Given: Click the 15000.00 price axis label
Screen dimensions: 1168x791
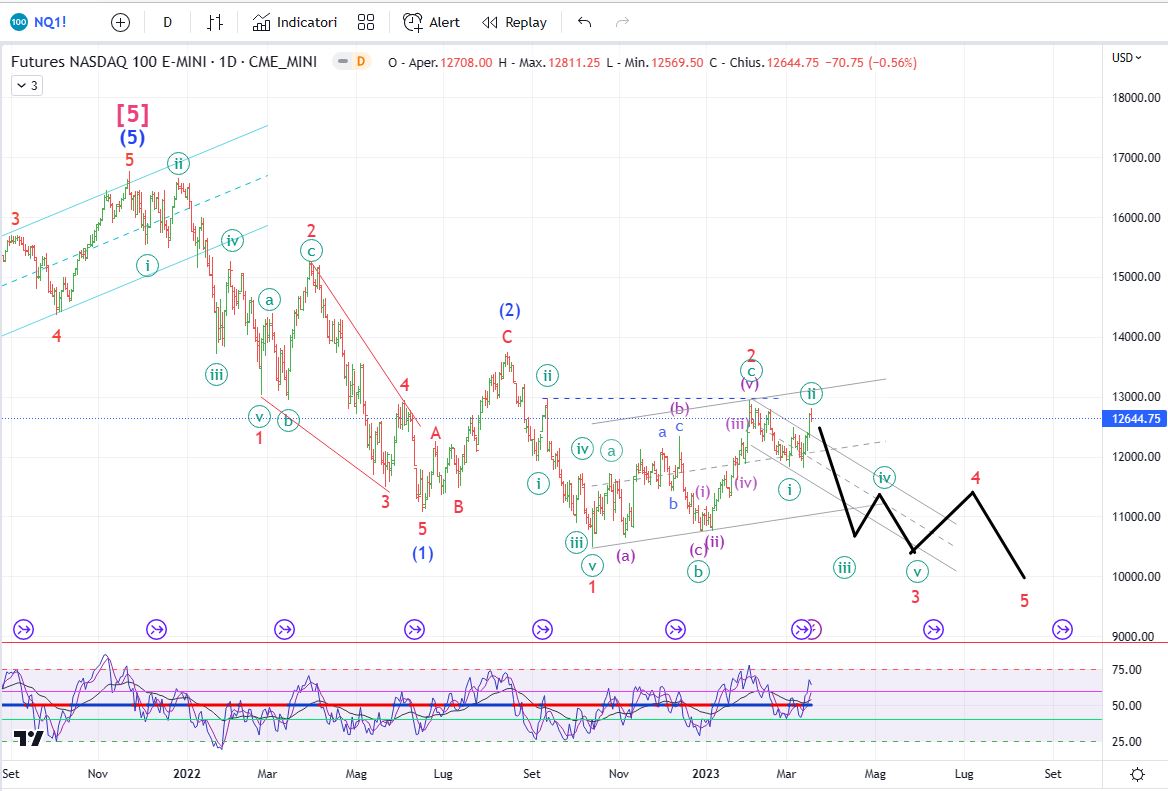Looking at the screenshot, I should click(x=1136, y=276).
